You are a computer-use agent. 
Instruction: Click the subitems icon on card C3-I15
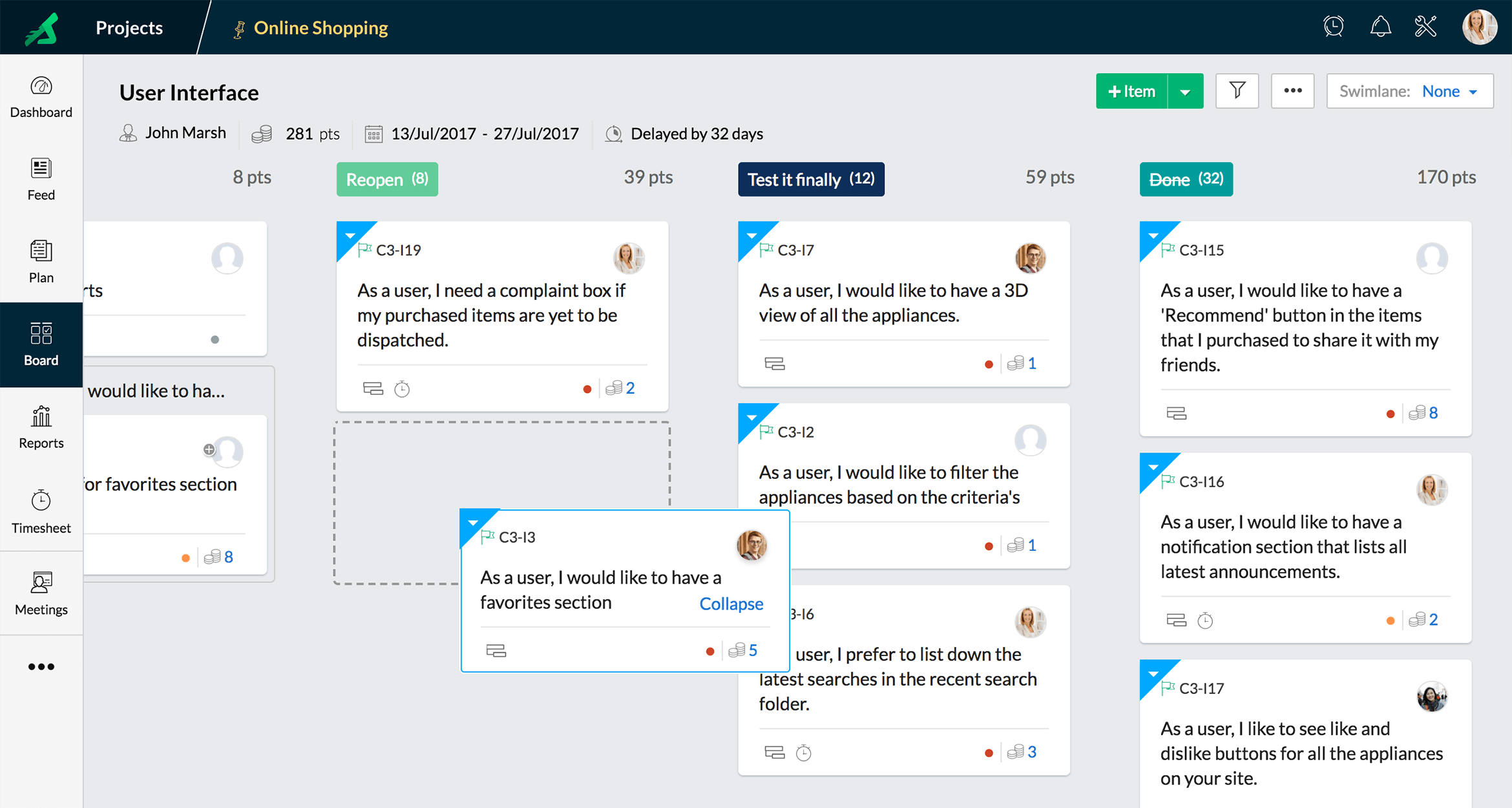point(1177,413)
